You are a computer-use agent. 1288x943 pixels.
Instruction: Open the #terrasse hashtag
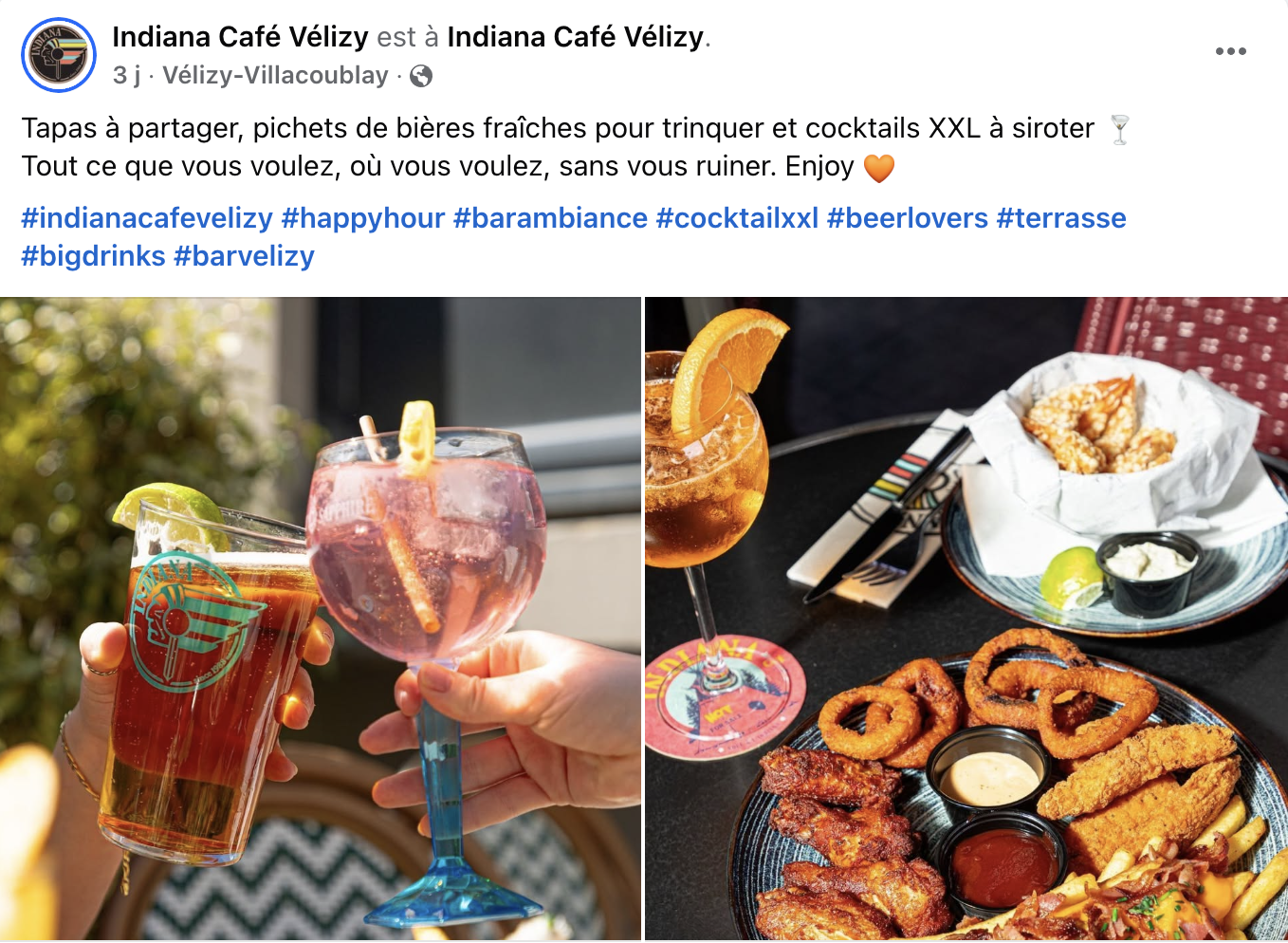(1061, 218)
